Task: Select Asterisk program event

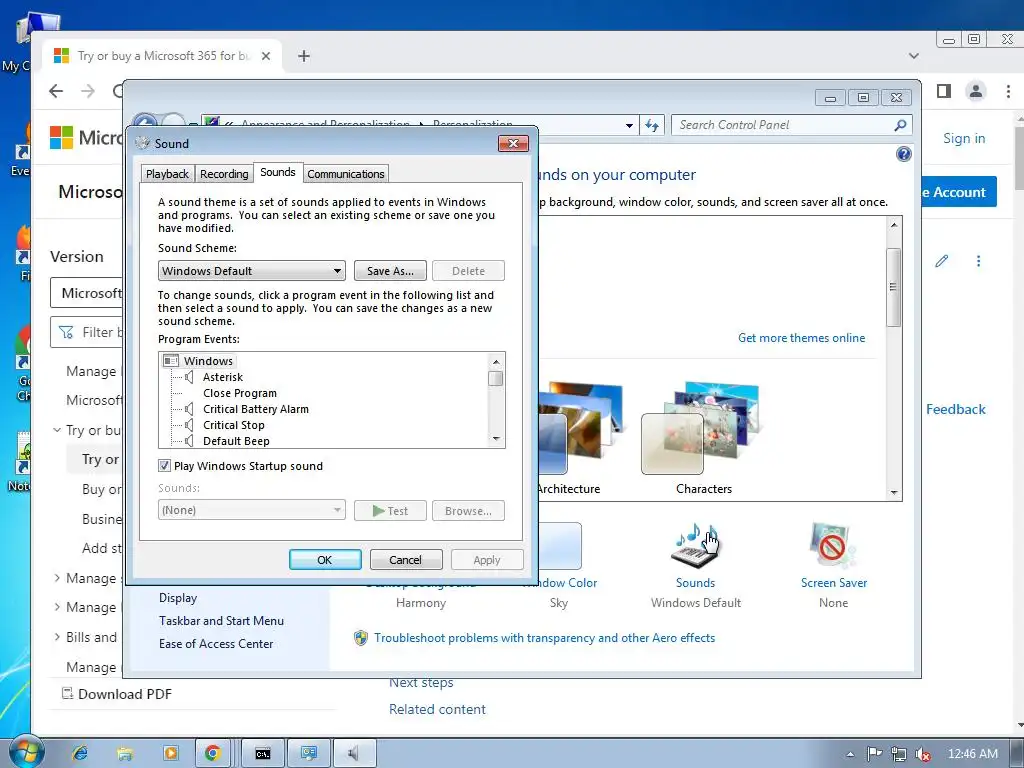Action: click(x=222, y=377)
